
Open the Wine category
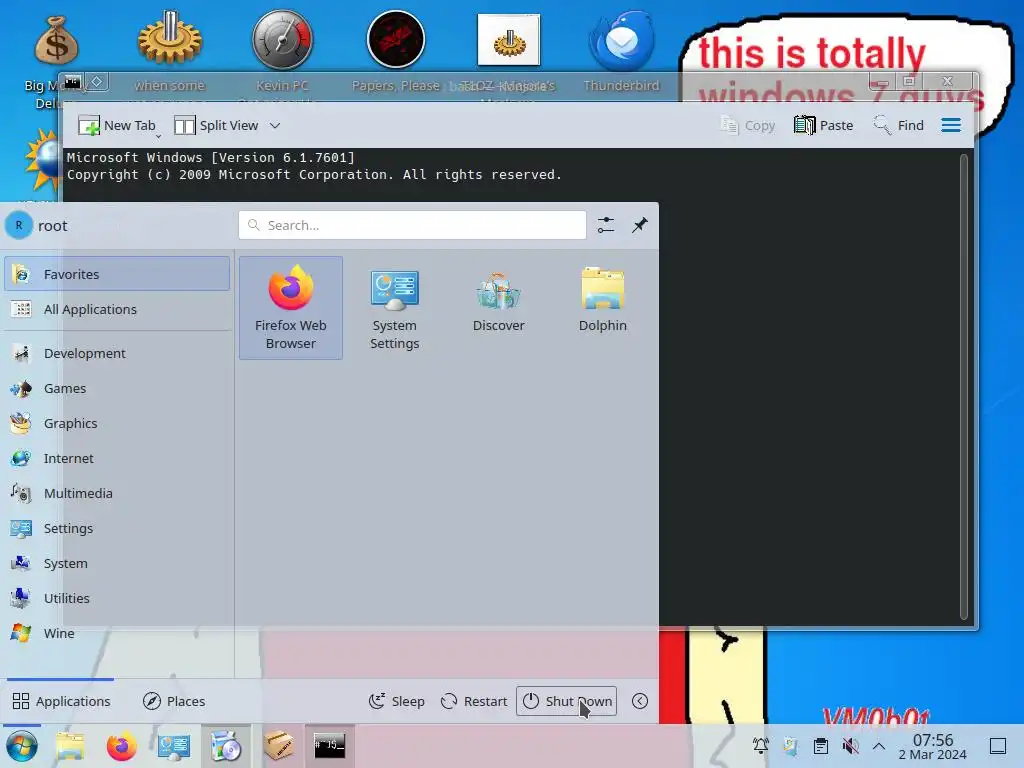pos(117,633)
